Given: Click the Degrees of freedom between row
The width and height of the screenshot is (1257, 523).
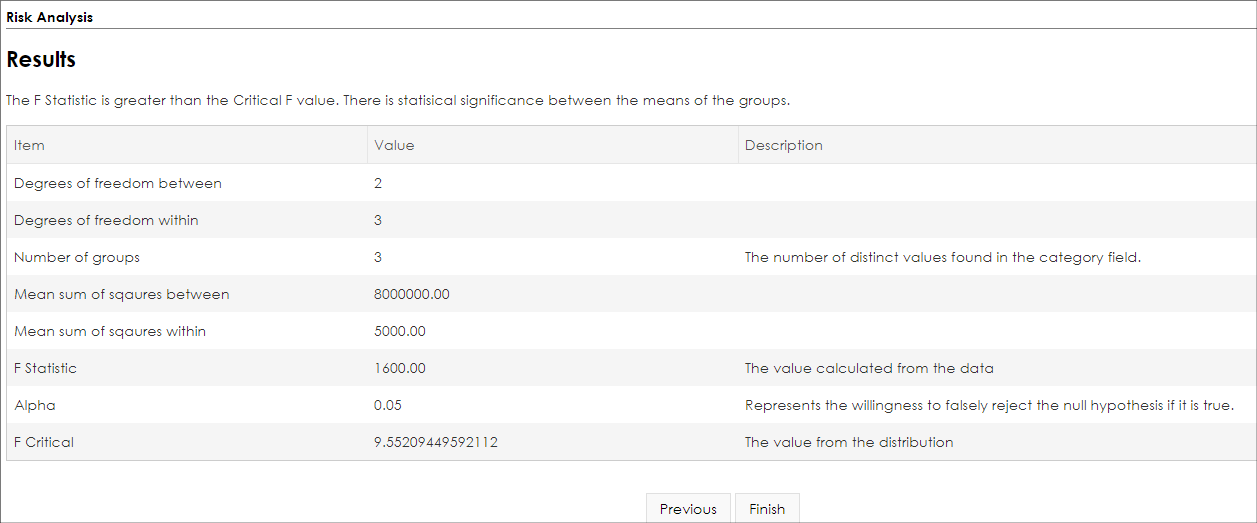Looking at the screenshot, I should [x=631, y=183].
